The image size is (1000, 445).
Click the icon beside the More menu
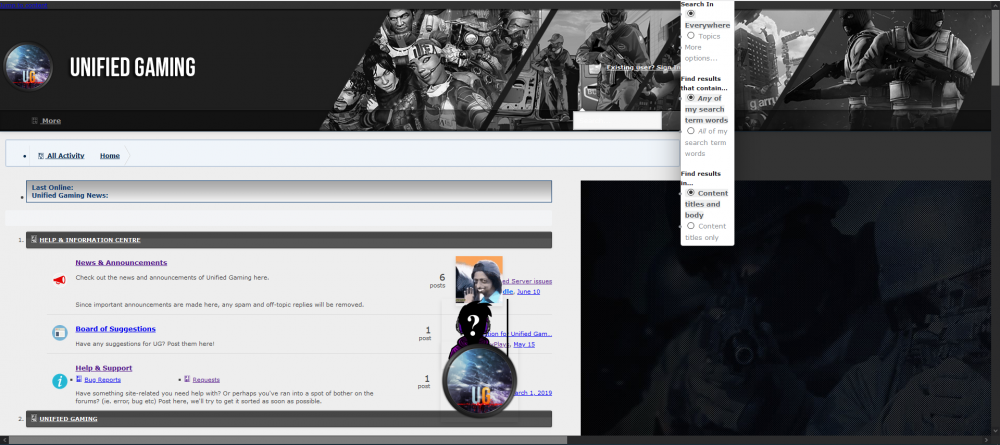tap(35, 120)
